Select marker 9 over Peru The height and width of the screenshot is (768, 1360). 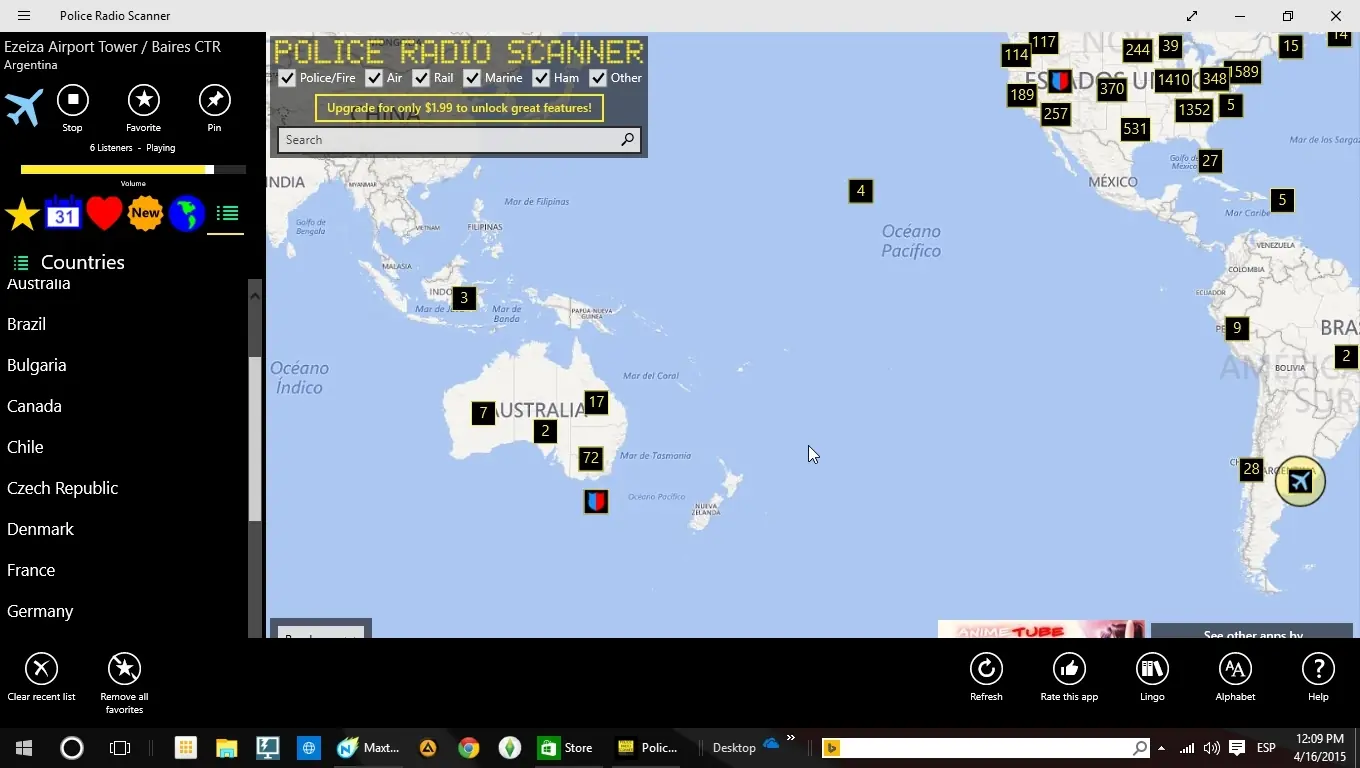(1237, 328)
